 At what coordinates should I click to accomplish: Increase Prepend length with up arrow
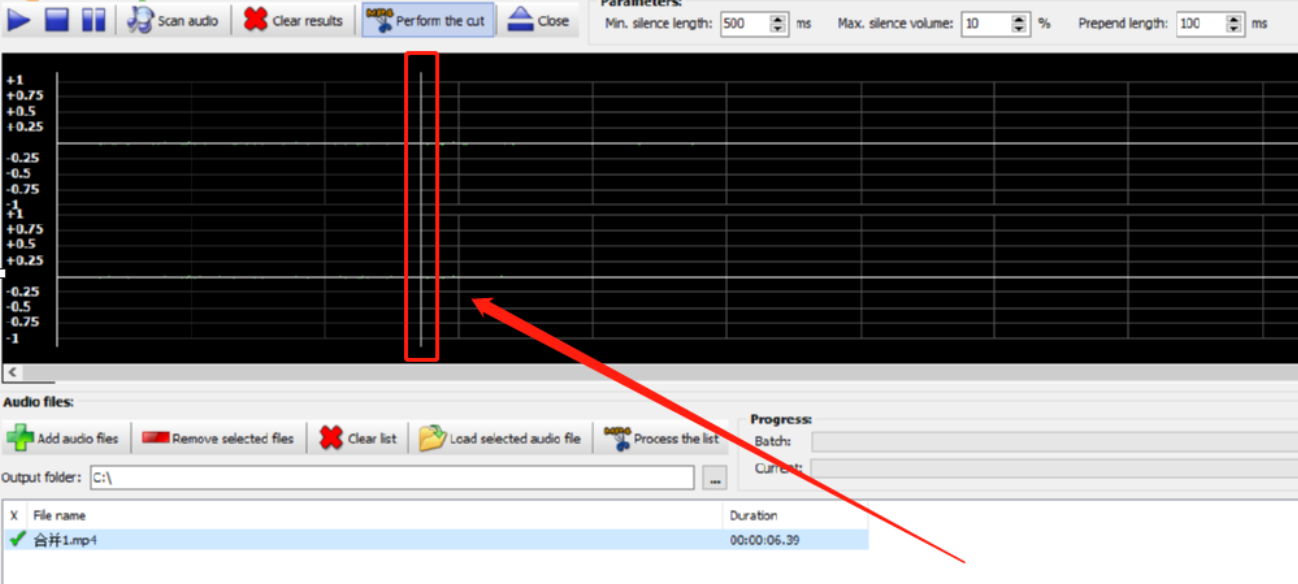click(x=1235, y=18)
